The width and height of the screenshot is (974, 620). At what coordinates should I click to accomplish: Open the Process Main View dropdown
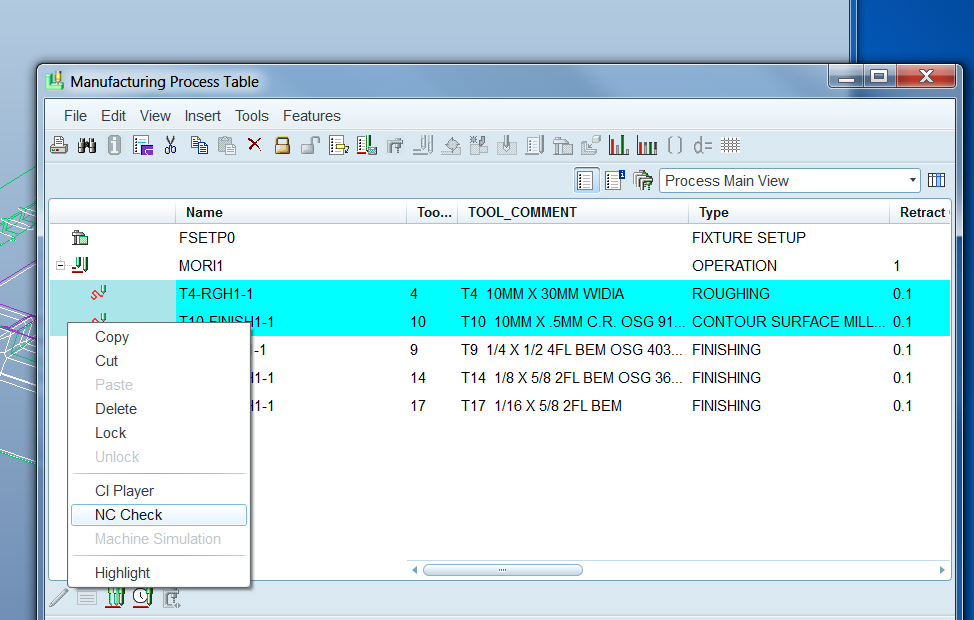click(x=790, y=181)
